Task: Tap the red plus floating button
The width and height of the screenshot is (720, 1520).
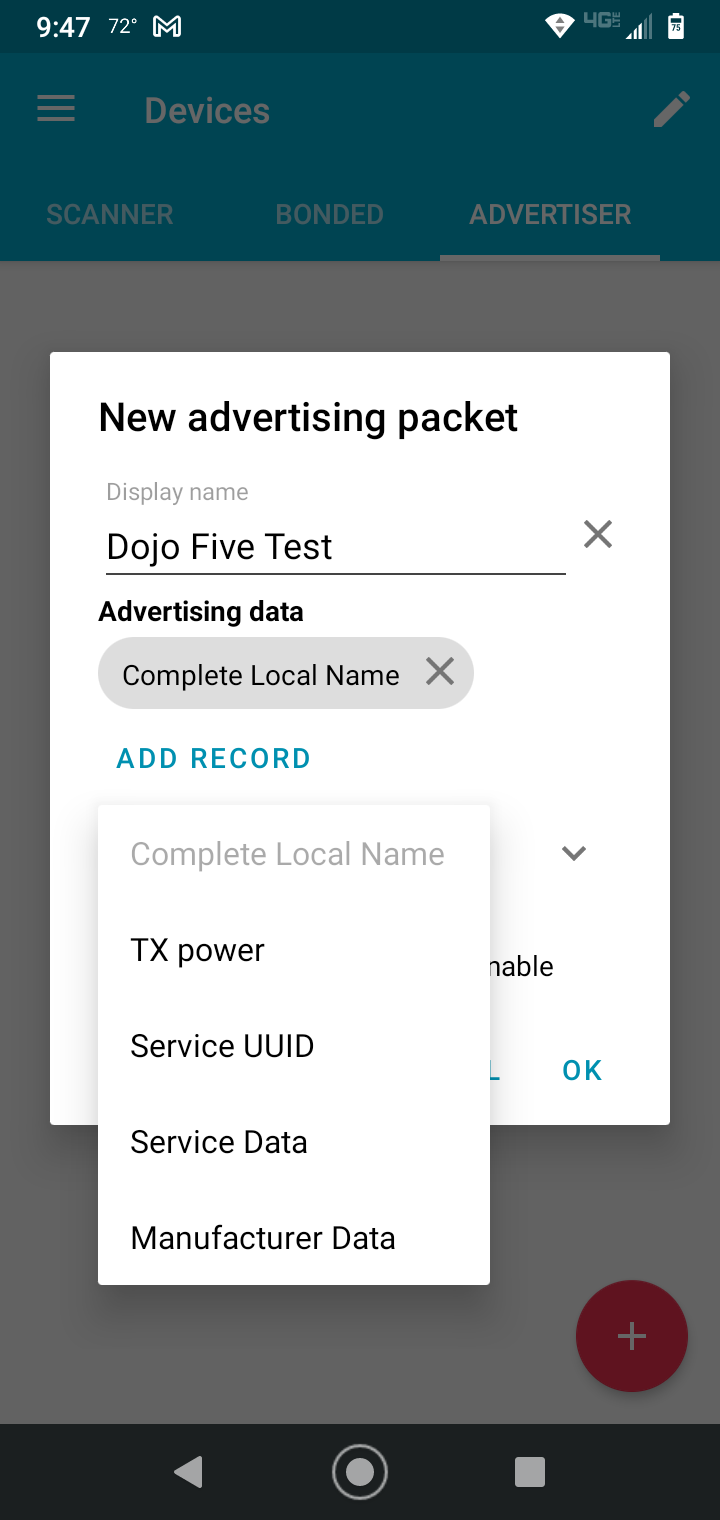Action: point(631,1336)
